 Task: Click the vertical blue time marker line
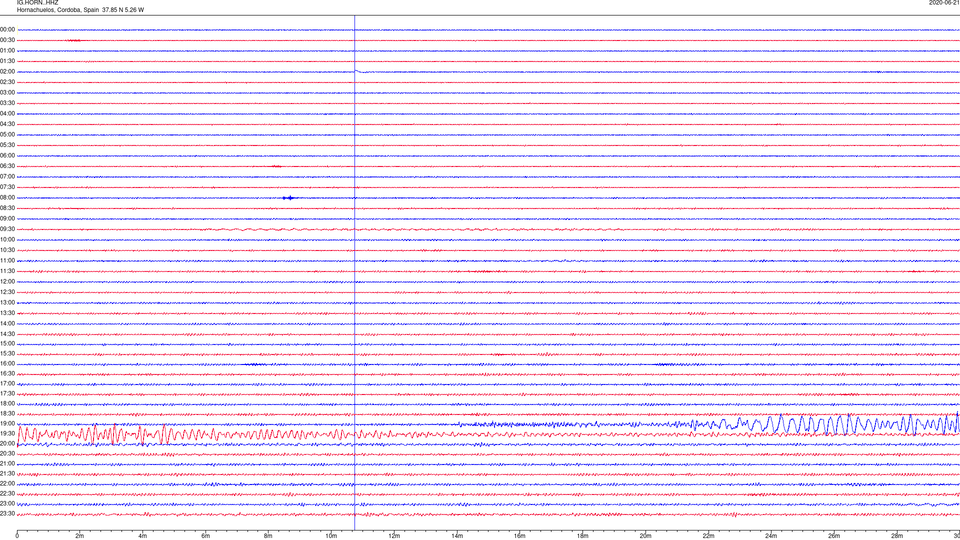pos(354,272)
